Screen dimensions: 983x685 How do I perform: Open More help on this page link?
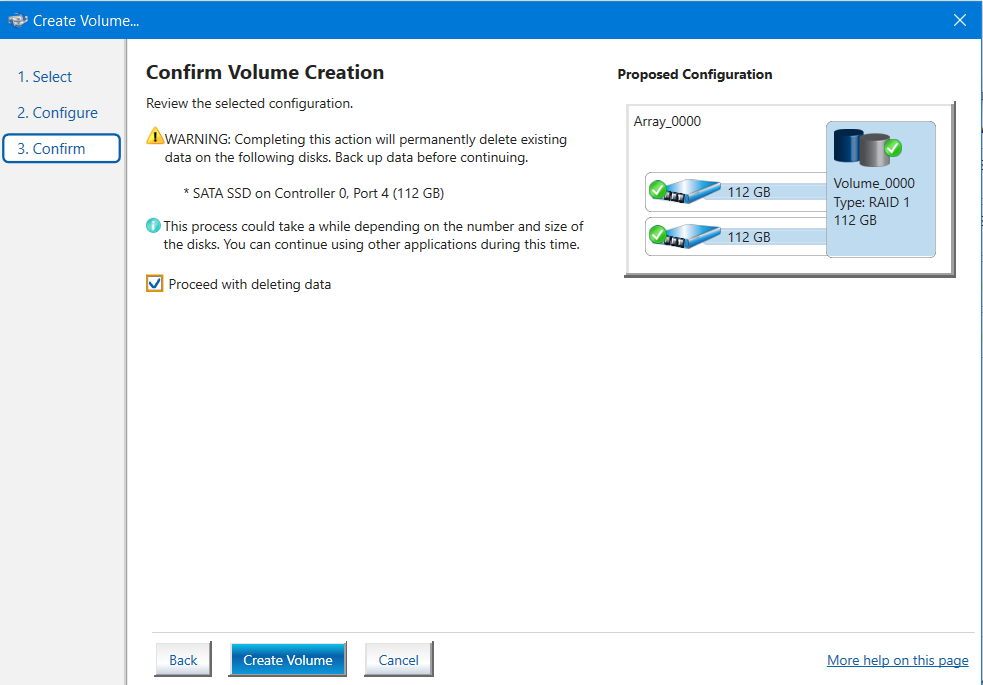897,660
